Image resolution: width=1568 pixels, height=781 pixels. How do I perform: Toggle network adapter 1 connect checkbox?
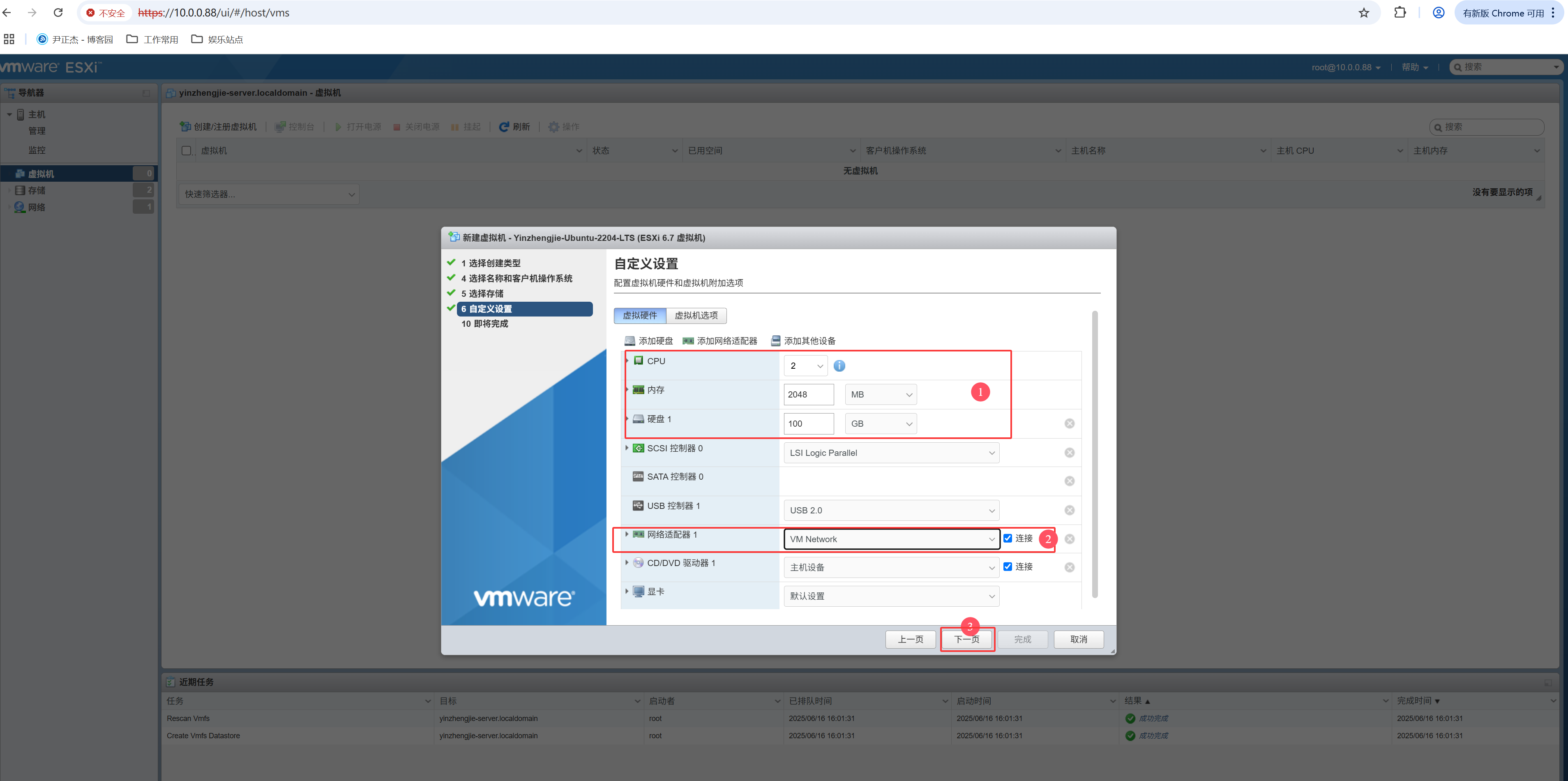tap(1008, 538)
